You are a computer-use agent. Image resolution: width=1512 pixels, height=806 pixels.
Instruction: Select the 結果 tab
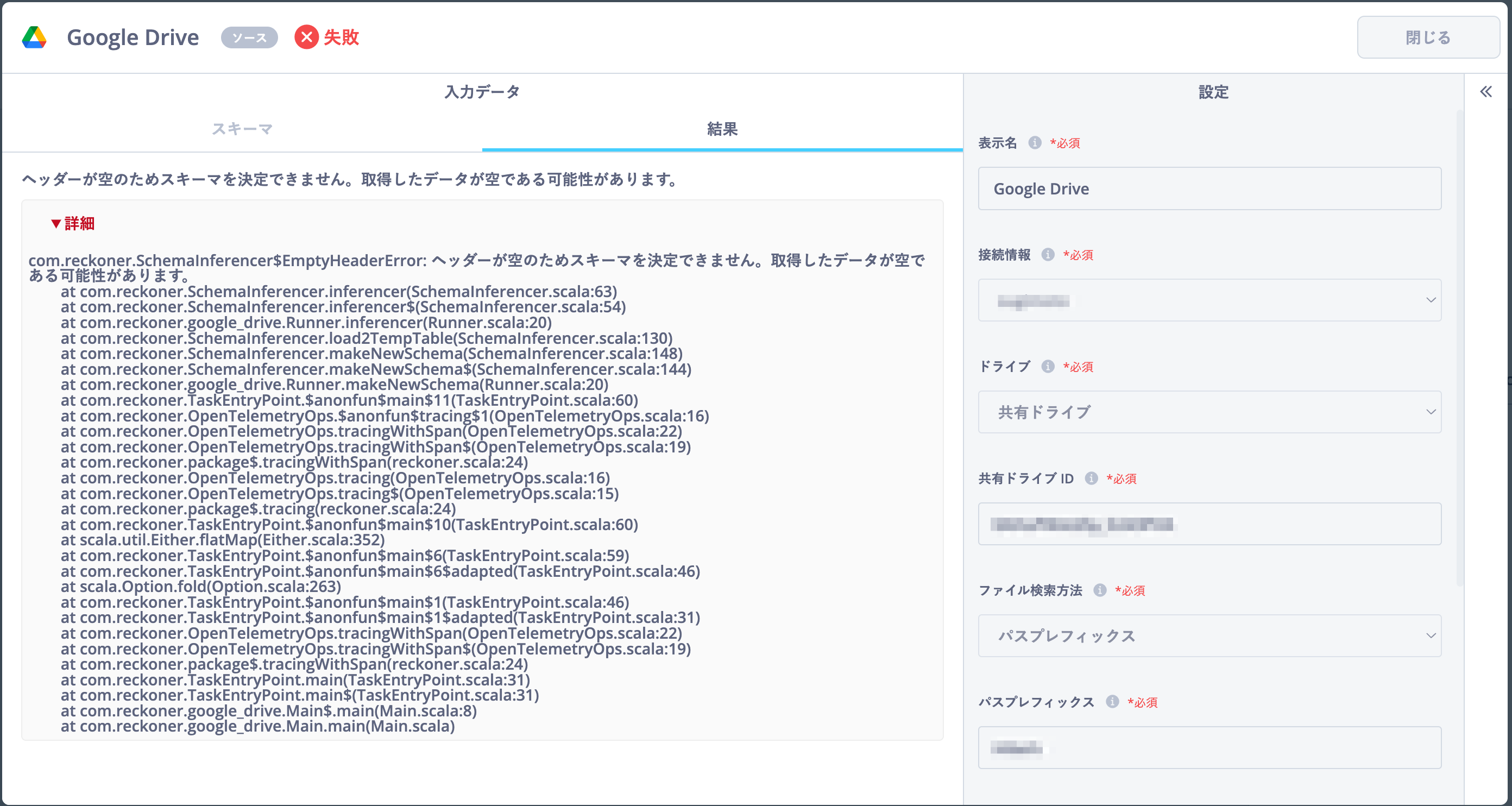coord(722,129)
